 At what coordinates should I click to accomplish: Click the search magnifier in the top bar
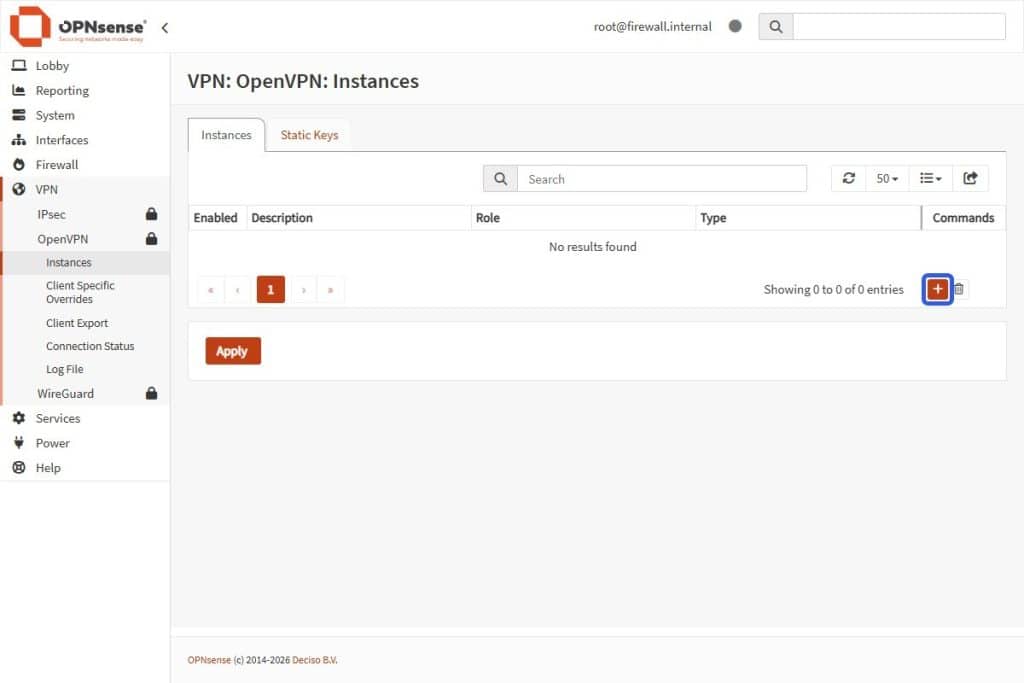pos(776,26)
